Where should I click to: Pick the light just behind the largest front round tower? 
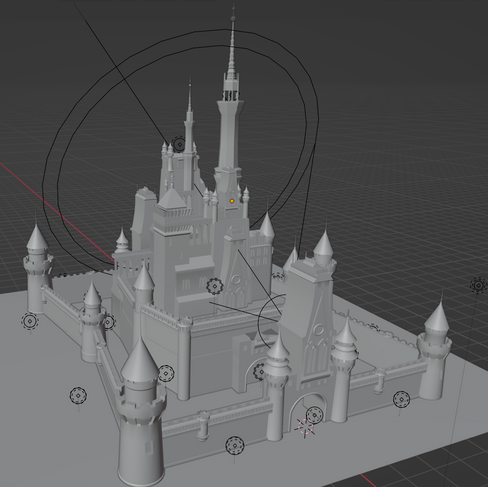[x=166, y=373]
